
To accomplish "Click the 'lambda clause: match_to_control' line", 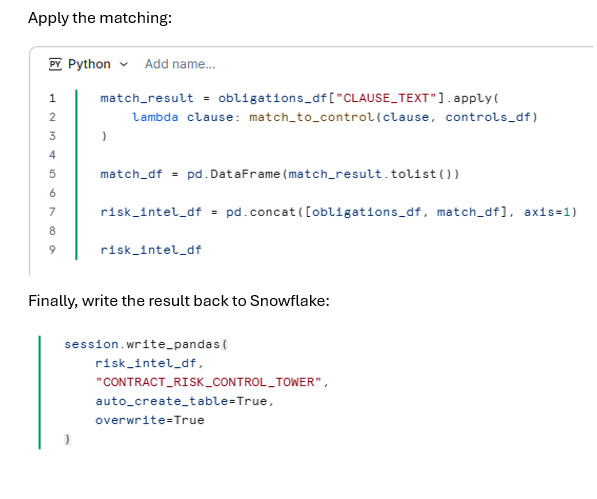I will click(335, 117).
